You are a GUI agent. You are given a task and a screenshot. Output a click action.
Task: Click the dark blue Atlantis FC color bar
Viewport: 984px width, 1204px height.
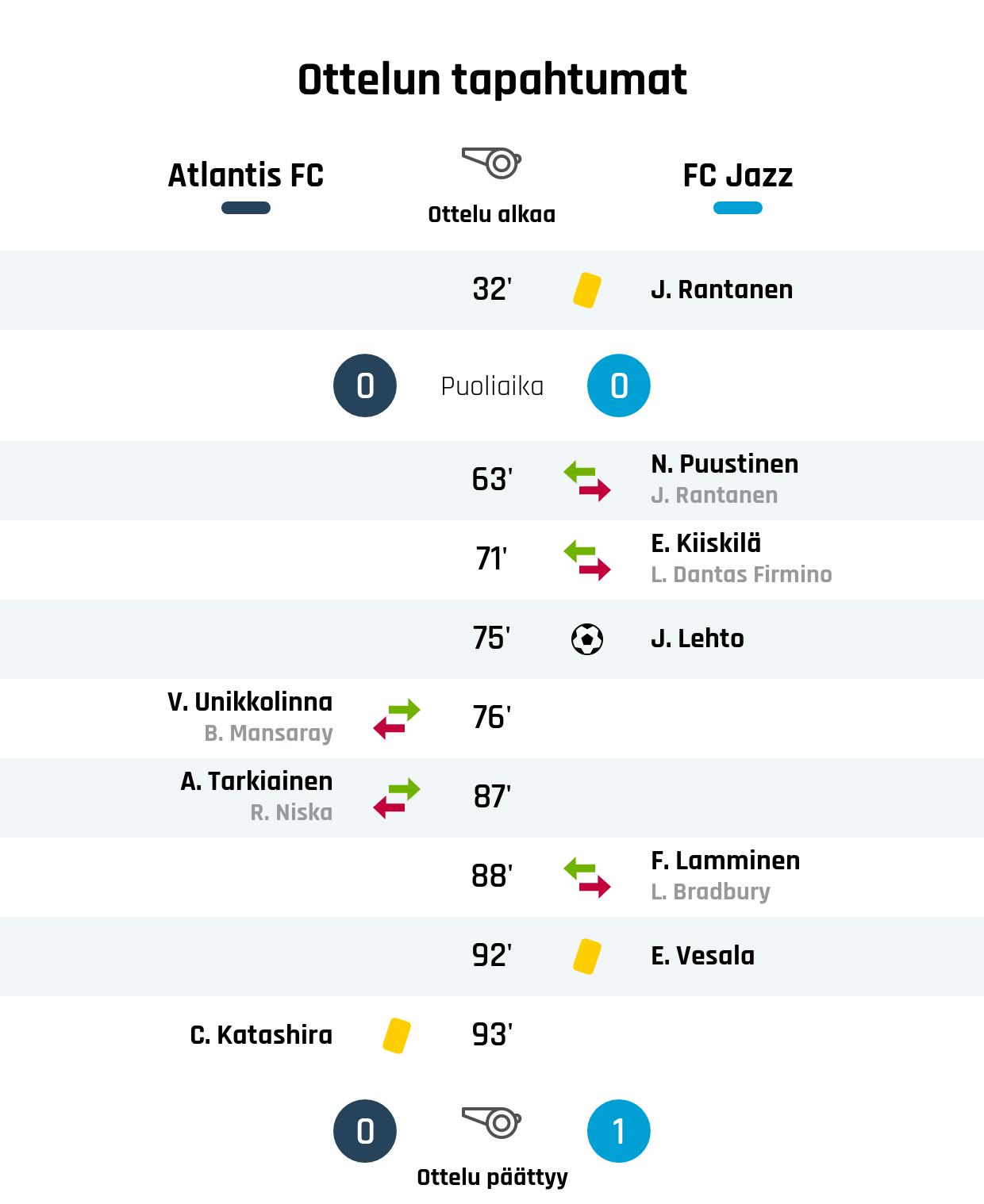pyautogui.click(x=246, y=208)
